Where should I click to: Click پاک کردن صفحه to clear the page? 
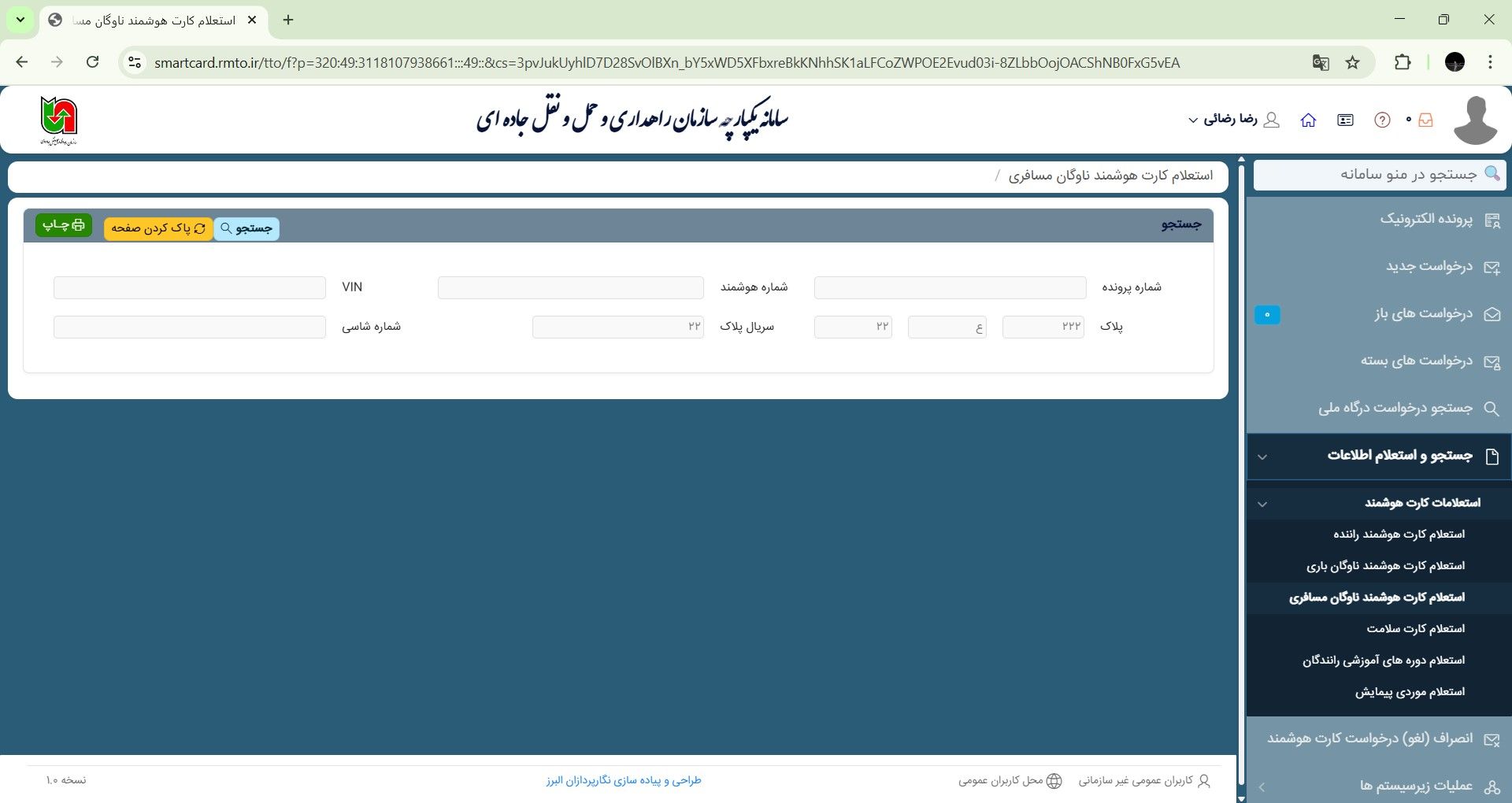(x=157, y=228)
